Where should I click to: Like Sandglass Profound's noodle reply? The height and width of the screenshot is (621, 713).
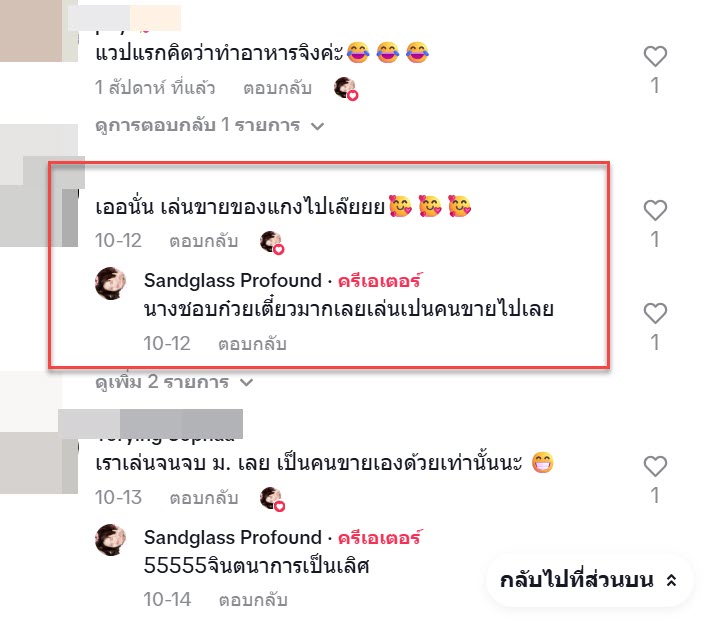click(x=655, y=313)
